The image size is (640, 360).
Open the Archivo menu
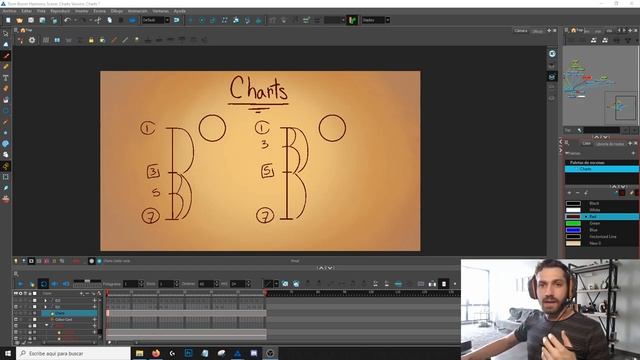pos(9,11)
